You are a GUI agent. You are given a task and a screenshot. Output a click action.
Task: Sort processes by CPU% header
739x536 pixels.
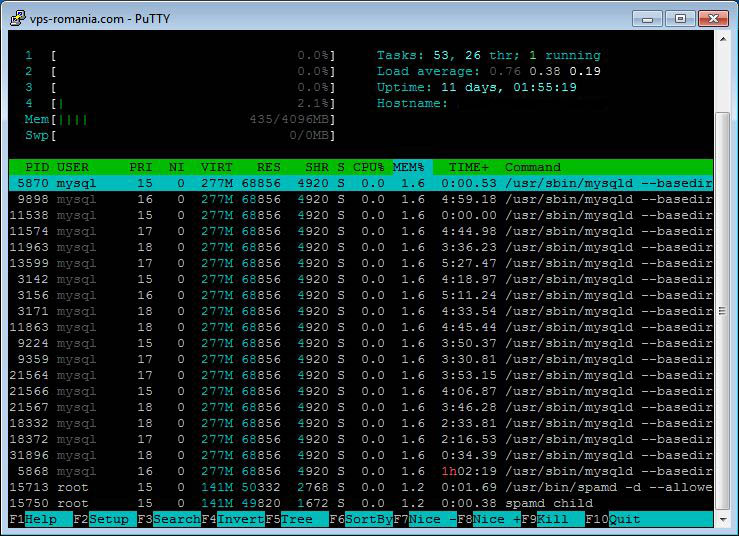[x=369, y=167]
